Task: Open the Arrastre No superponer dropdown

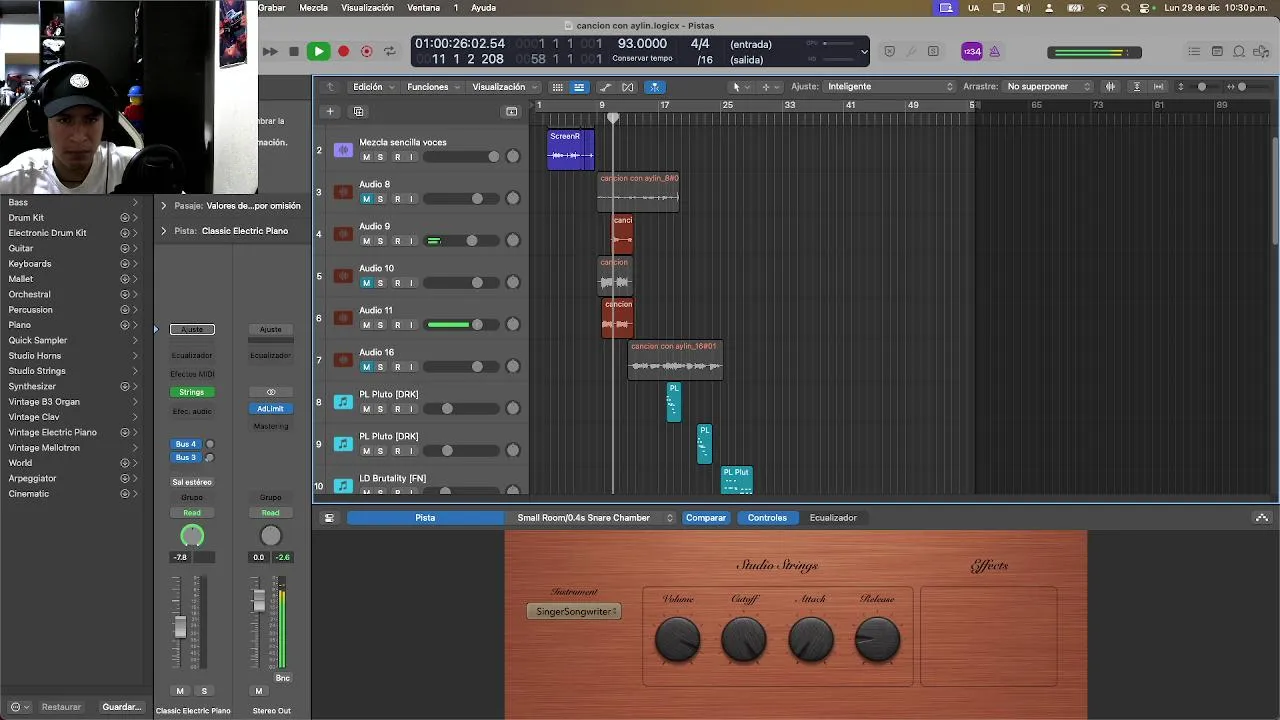Action: pyautogui.click(x=1049, y=87)
